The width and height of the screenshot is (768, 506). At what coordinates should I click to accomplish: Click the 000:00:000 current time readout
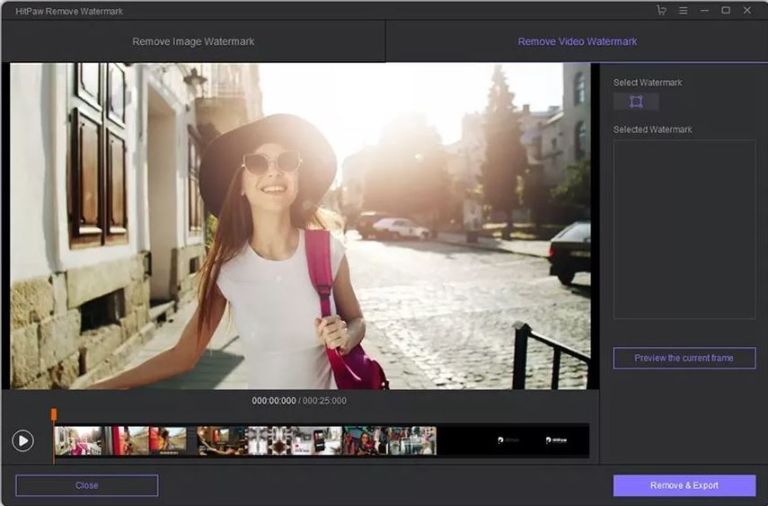tap(274, 401)
